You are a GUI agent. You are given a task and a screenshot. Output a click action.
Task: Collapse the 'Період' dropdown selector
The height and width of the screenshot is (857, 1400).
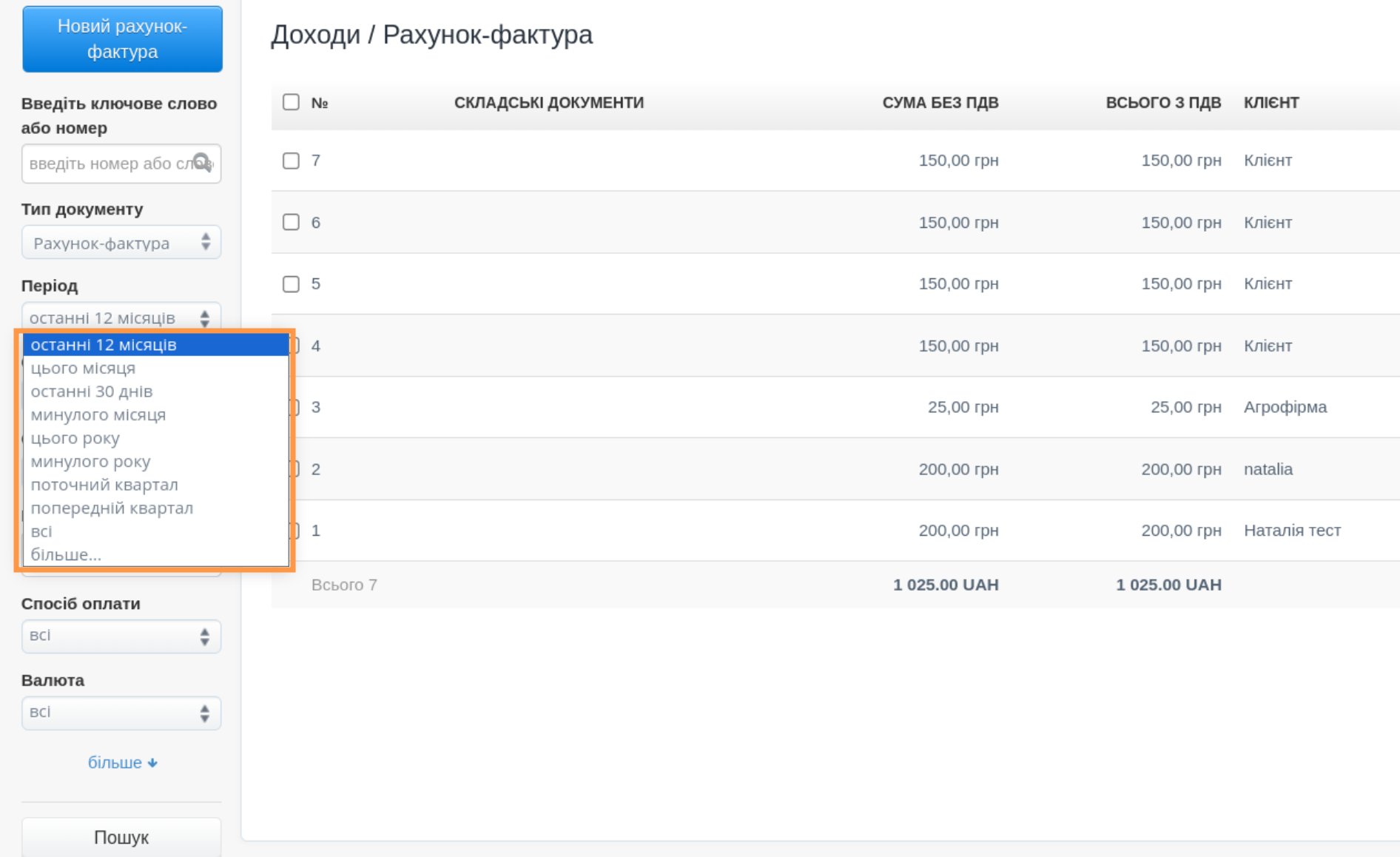point(121,317)
